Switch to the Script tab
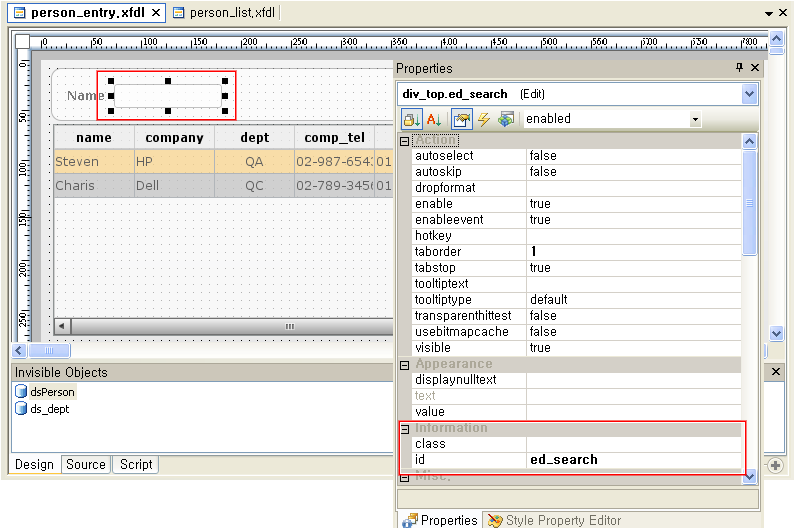The height and width of the screenshot is (529, 795). tap(136, 464)
